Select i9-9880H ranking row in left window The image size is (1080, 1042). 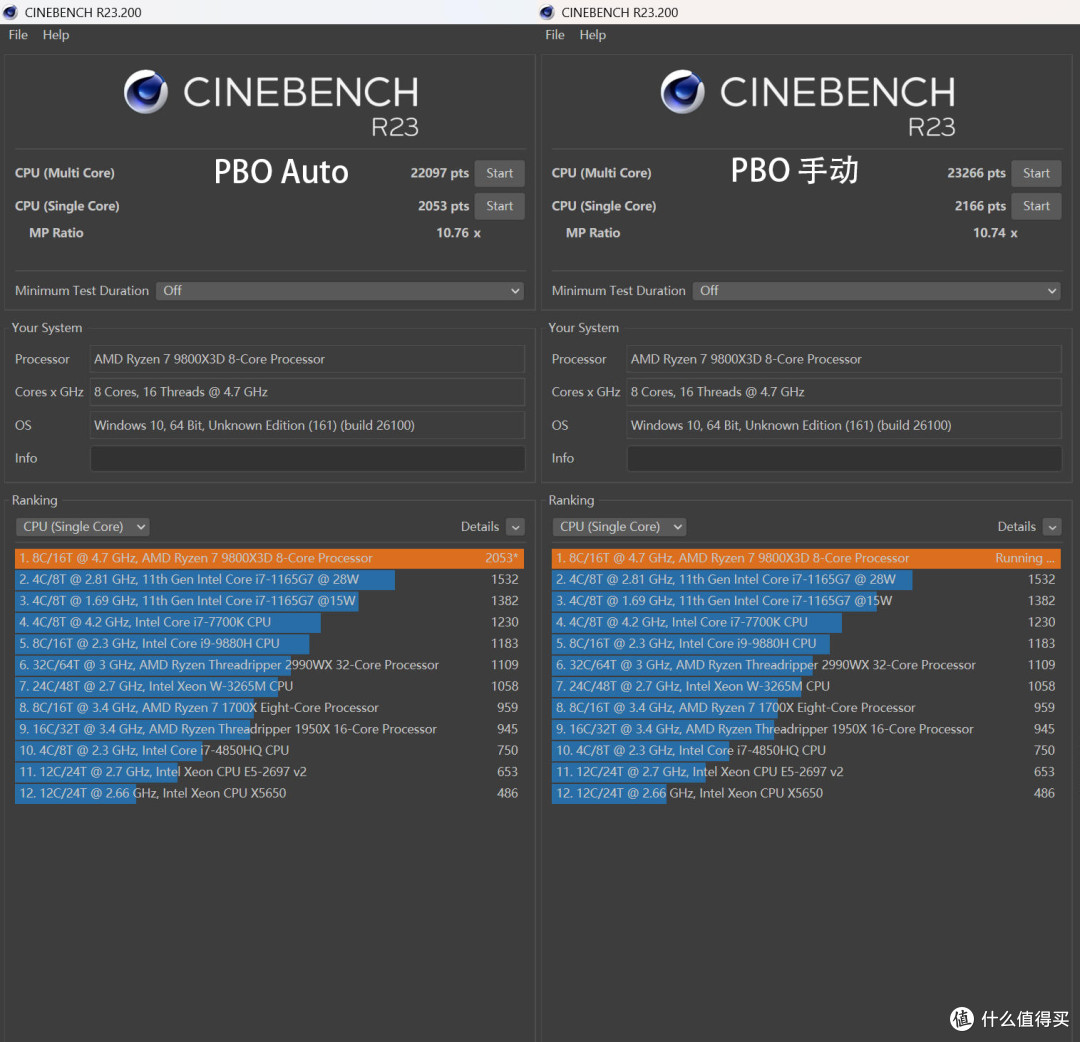coord(269,643)
